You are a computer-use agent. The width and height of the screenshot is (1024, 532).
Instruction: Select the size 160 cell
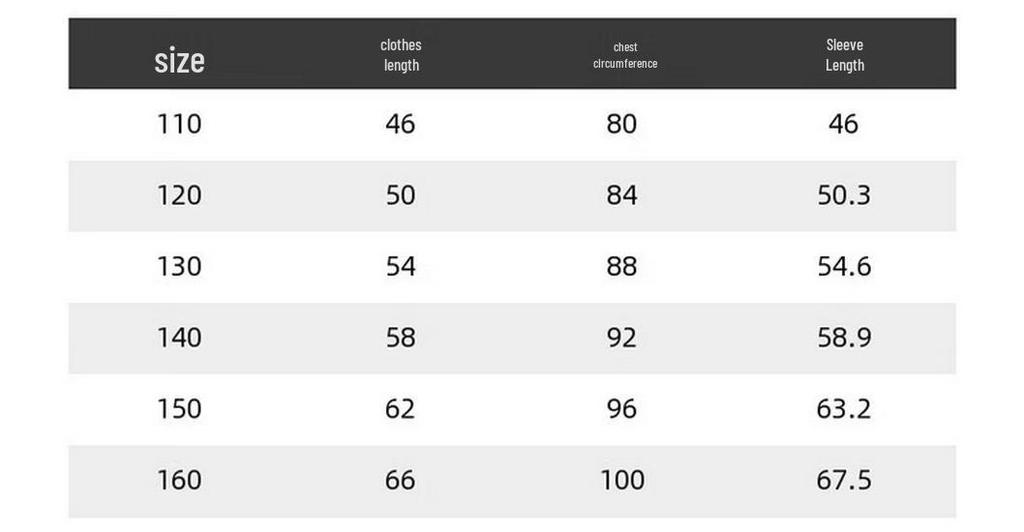(179, 480)
